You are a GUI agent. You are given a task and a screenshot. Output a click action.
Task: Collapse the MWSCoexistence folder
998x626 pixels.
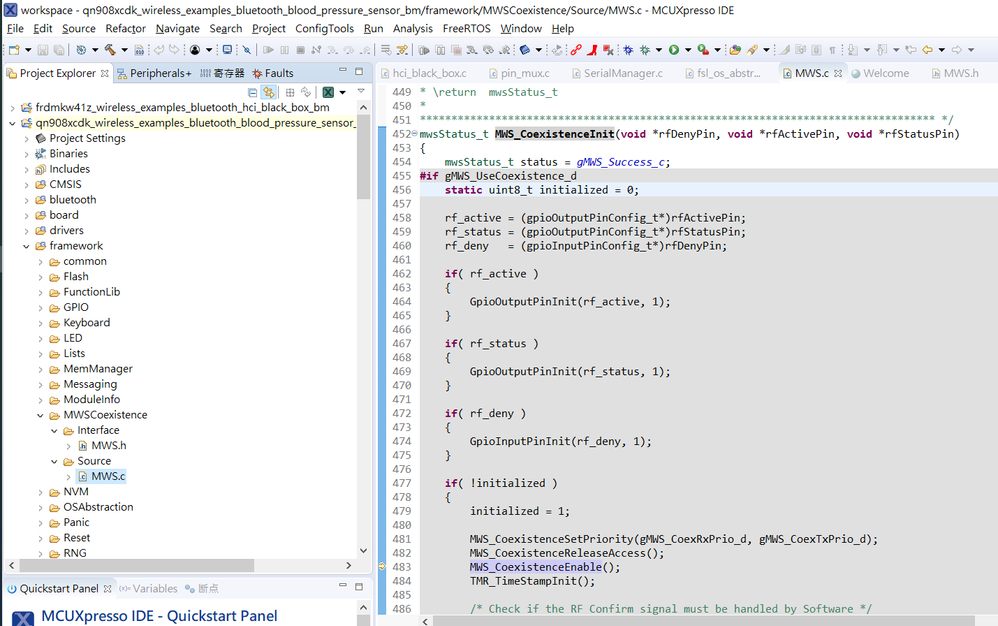pos(40,415)
